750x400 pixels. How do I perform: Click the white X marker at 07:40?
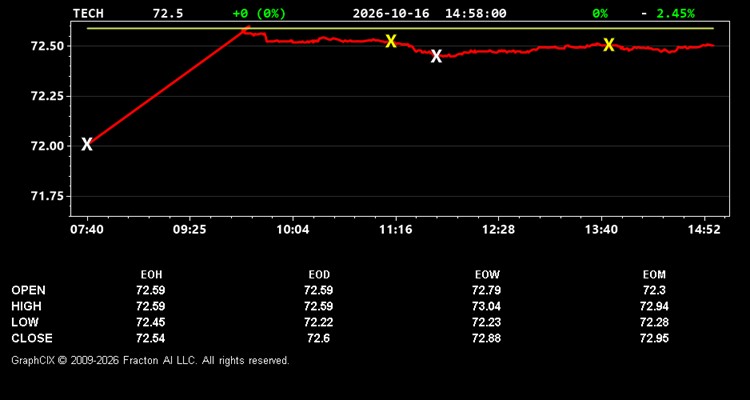tap(87, 144)
